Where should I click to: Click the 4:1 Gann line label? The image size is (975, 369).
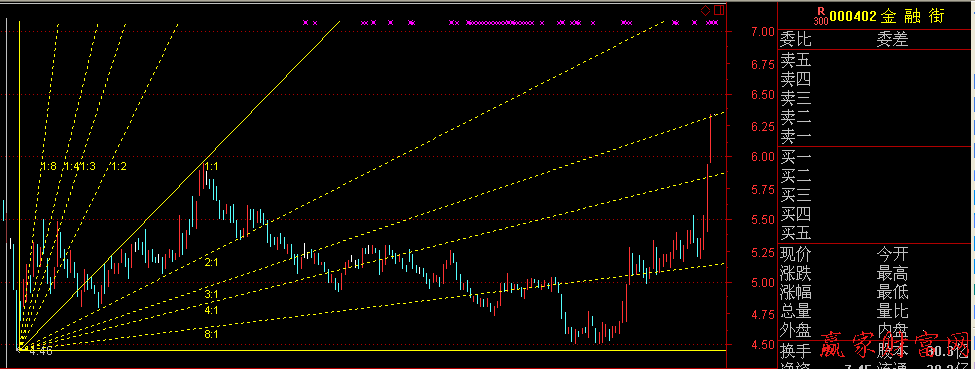click(x=211, y=309)
